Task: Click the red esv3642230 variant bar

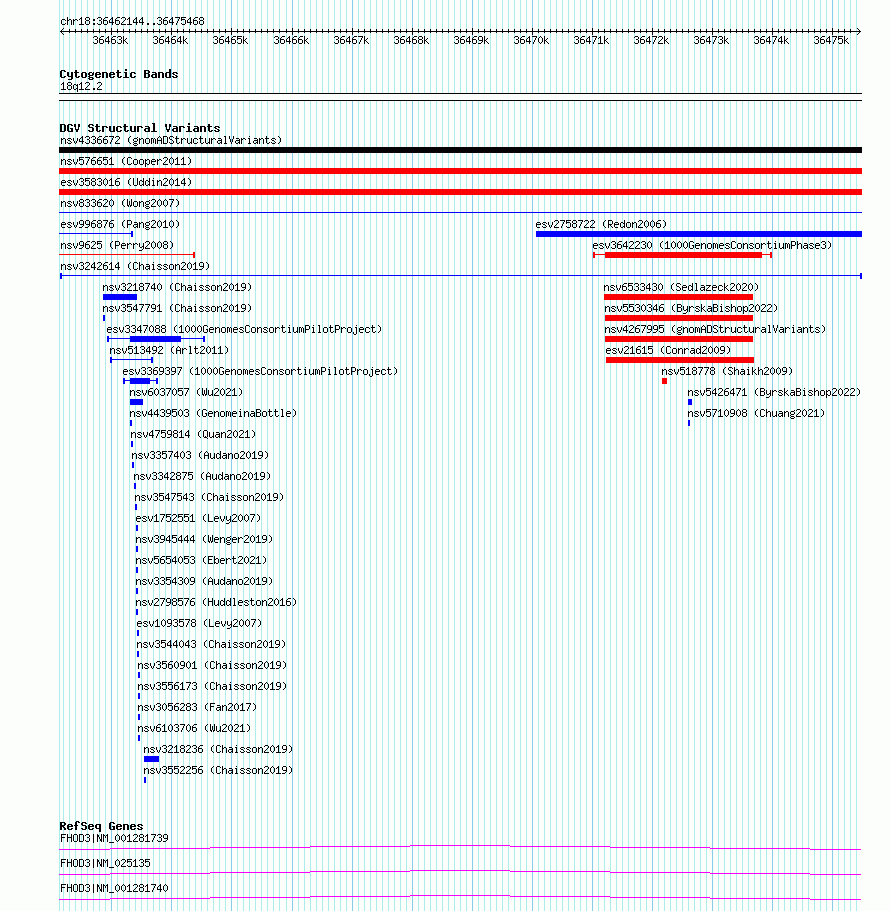Action: pos(683,255)
